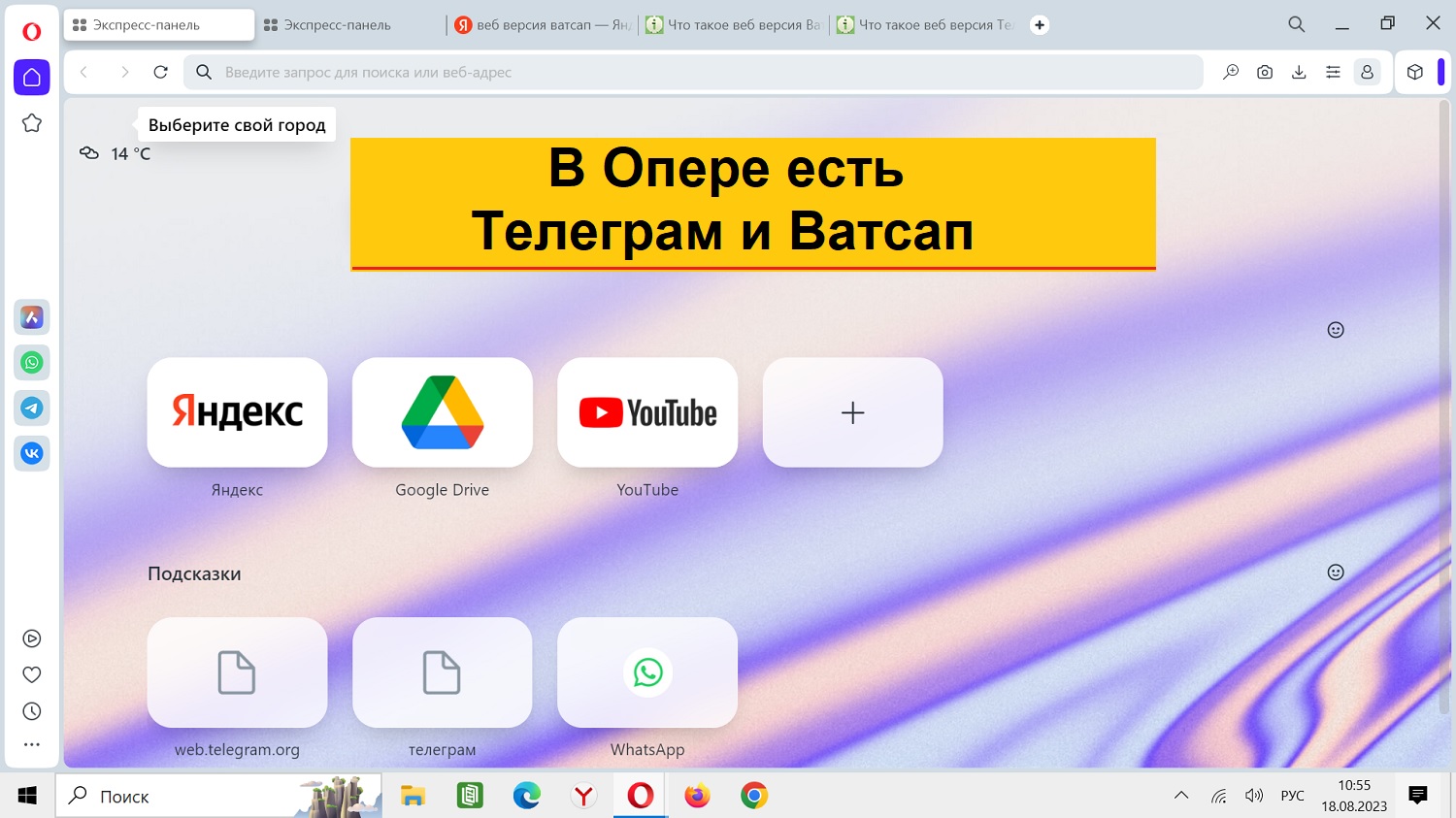Open the Яндекс speed dial tile

point(237,412)
